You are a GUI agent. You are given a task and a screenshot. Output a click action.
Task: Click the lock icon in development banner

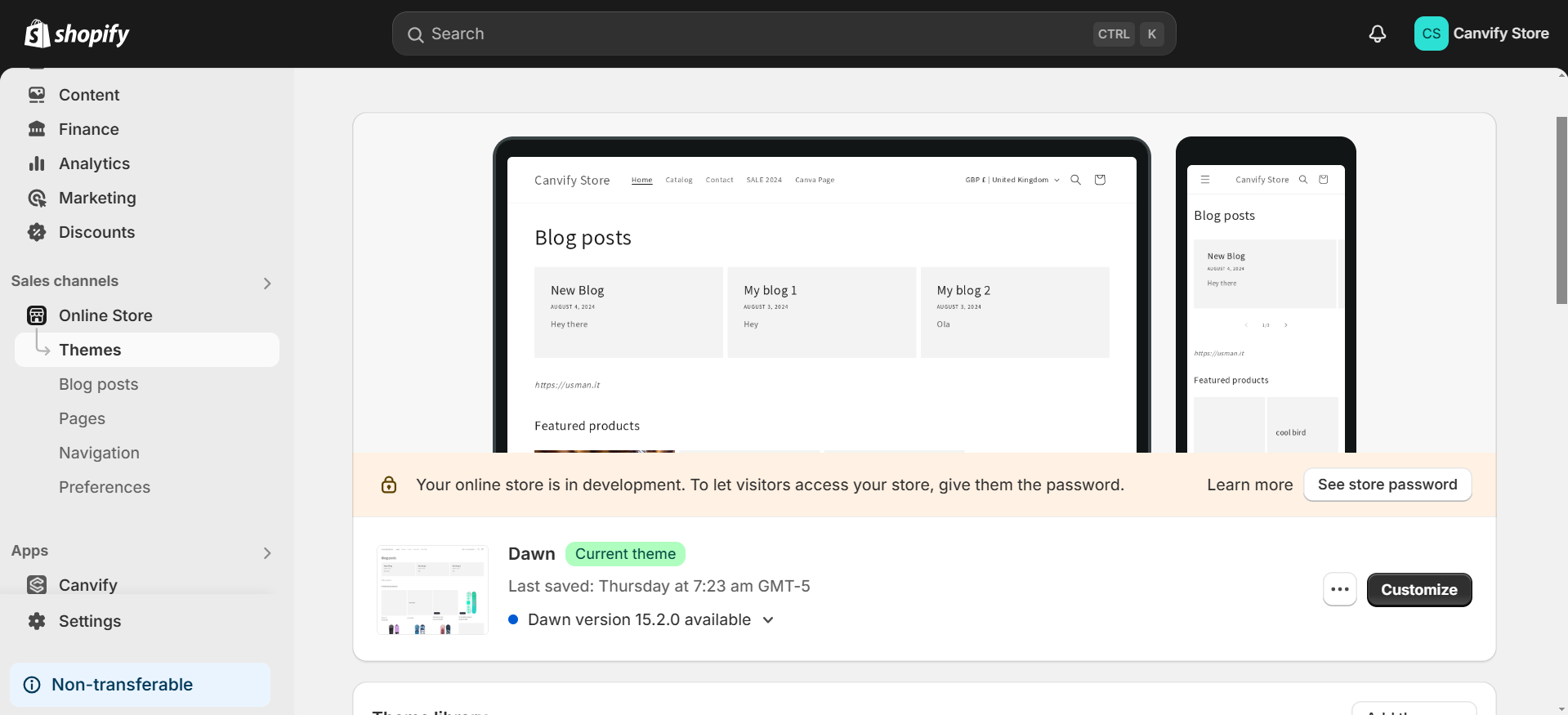pos(389,485)
